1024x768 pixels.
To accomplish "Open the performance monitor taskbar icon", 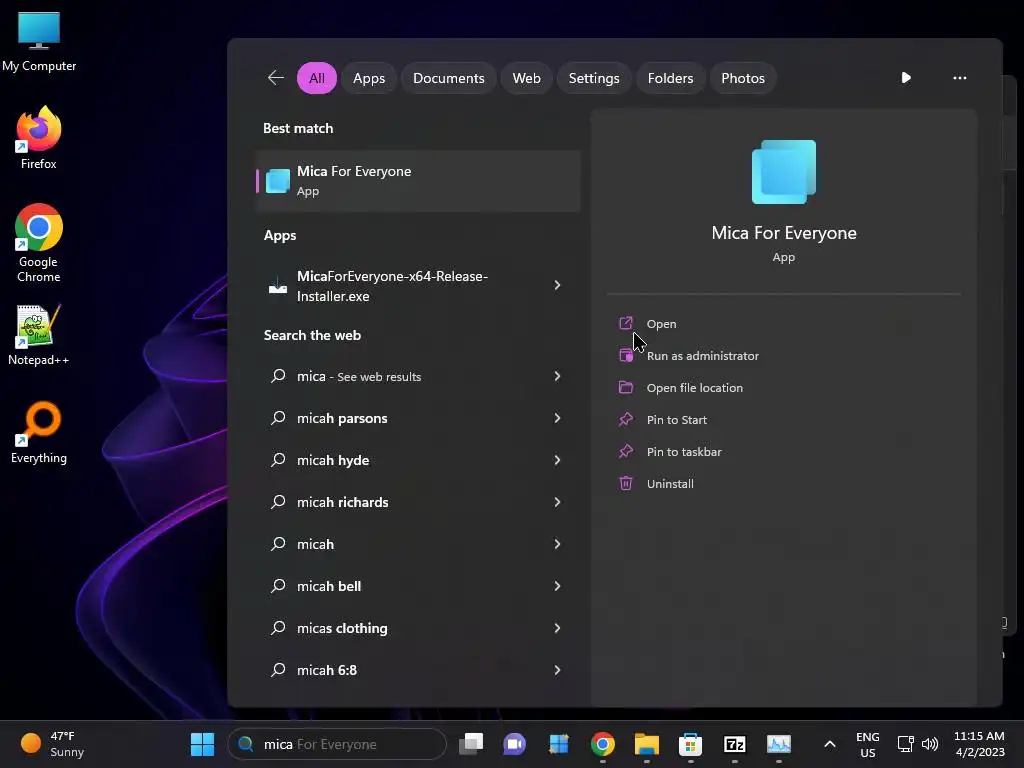I will pyautogui.click(x=778, y=744).
